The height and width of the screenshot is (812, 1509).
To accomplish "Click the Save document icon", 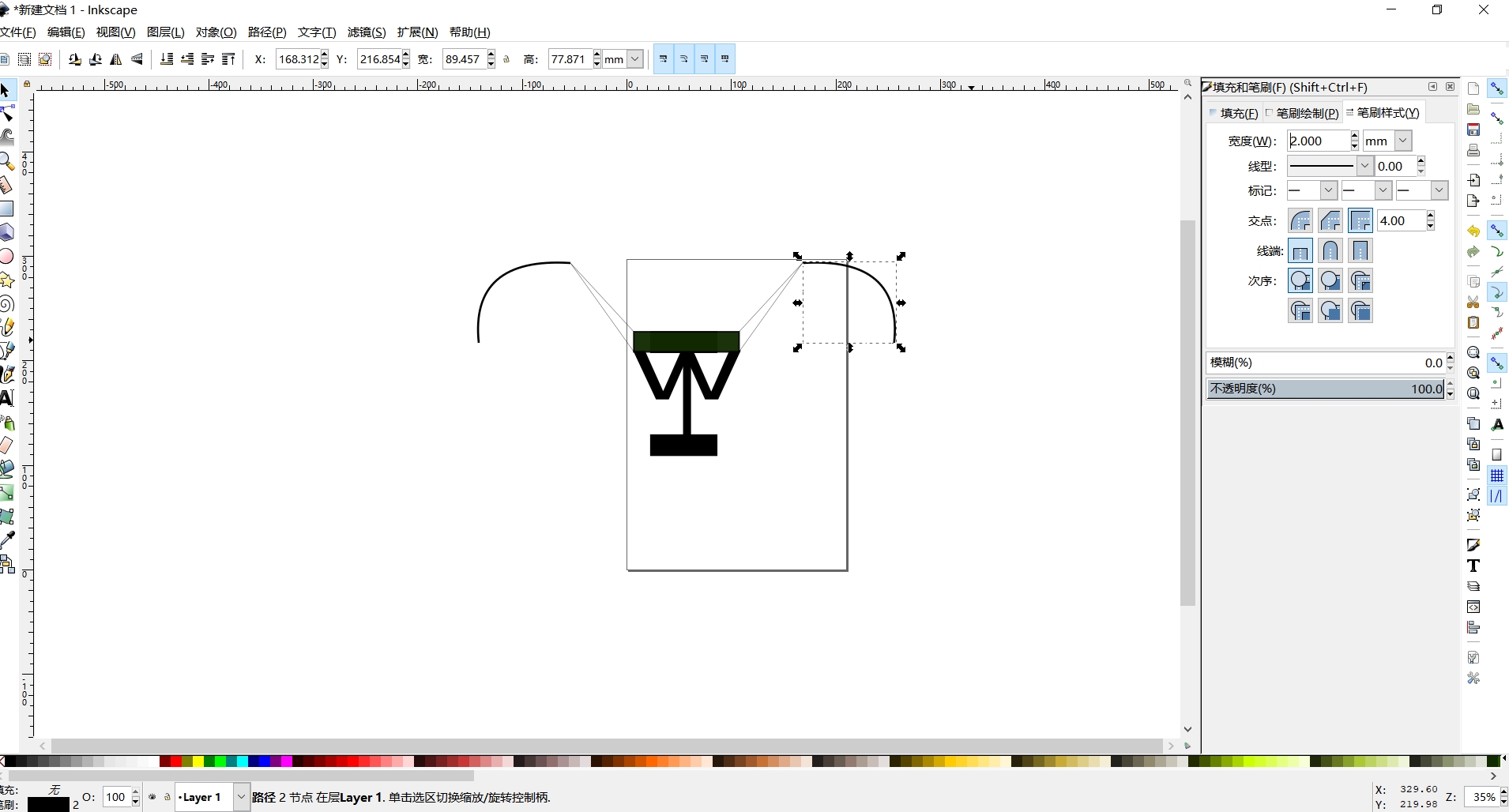I will [x=1473, y=130].
